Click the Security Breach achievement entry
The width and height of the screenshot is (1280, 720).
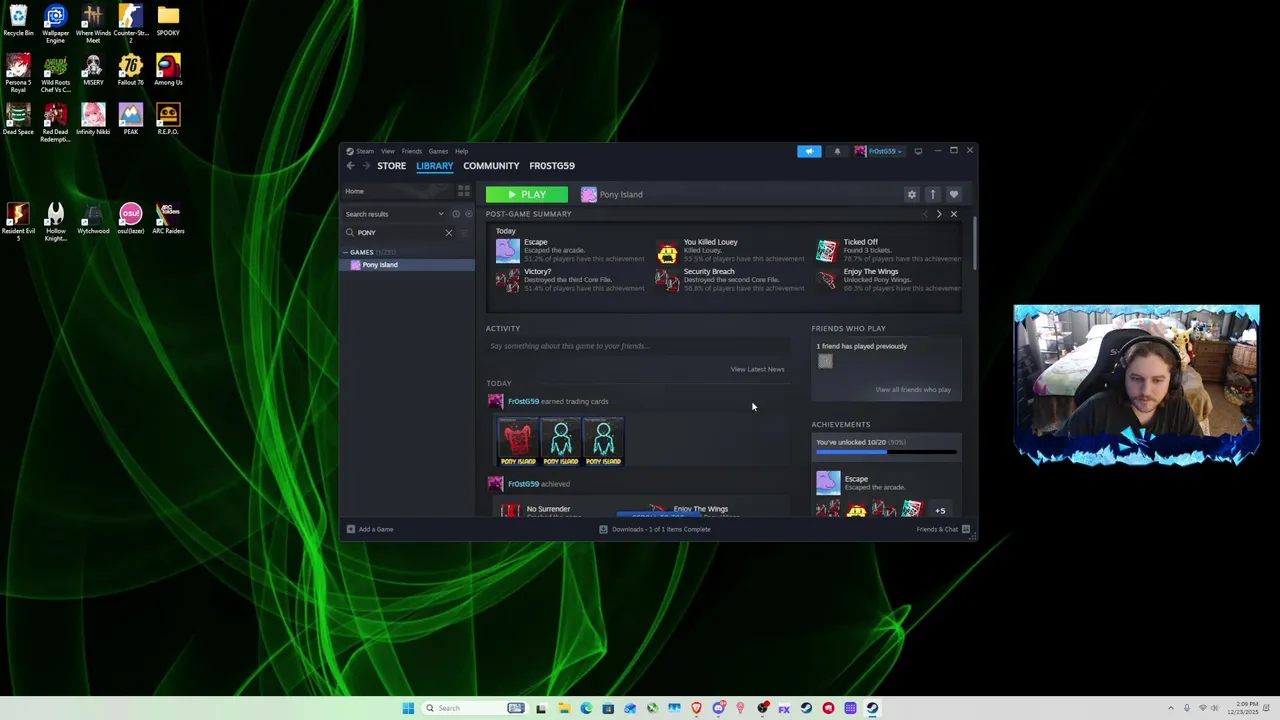730,280
